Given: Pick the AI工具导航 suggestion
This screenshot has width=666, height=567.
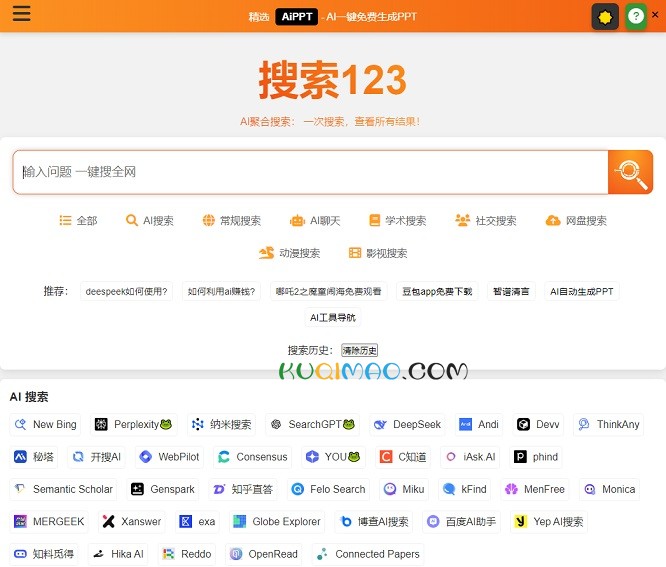Looking at the screenshot, I should click(x=333, y=317).
